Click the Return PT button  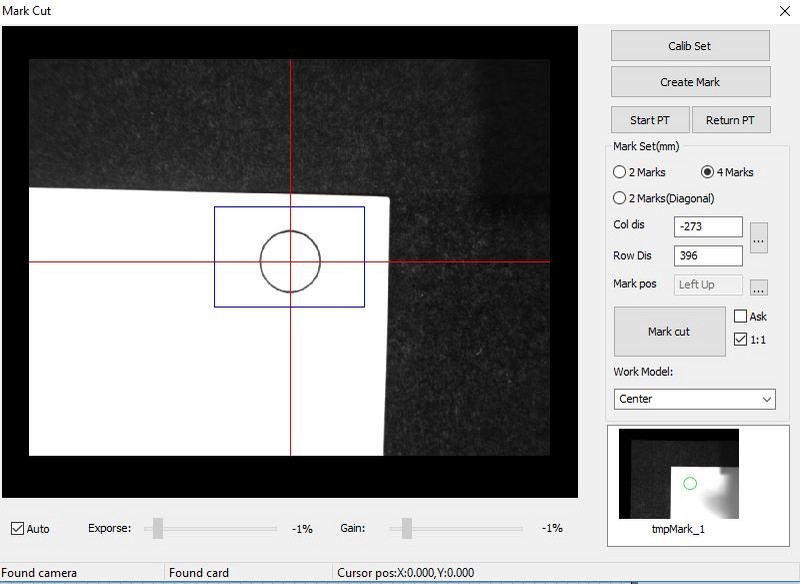[x=730, y=120]
